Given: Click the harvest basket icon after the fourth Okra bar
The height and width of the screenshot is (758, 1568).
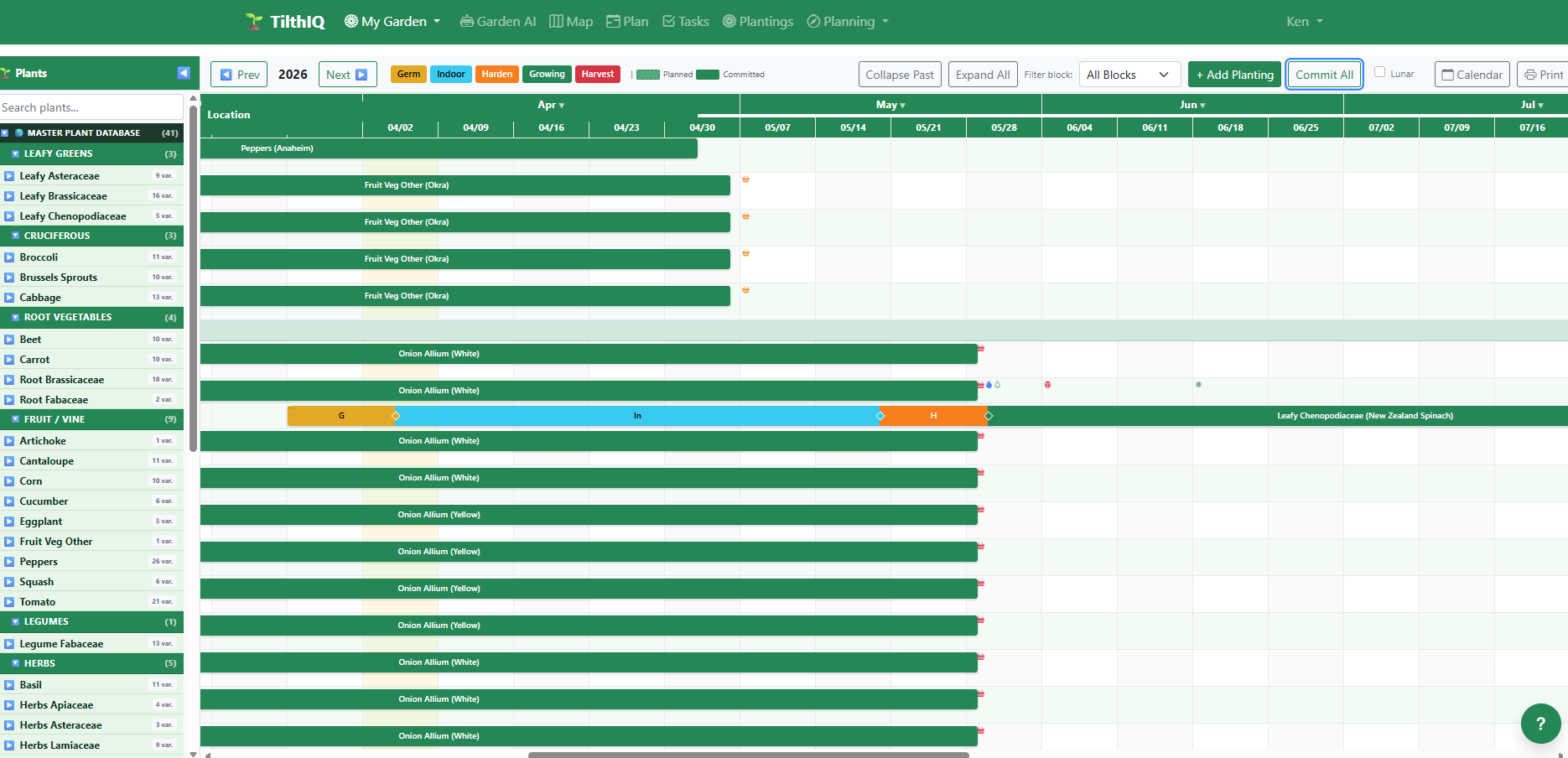Looking at the screenshot, I should (x=745, y=290).
